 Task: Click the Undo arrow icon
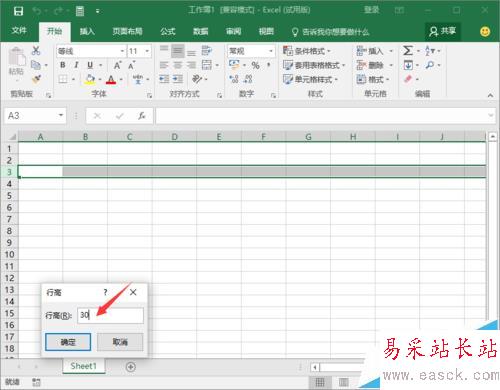37,11
